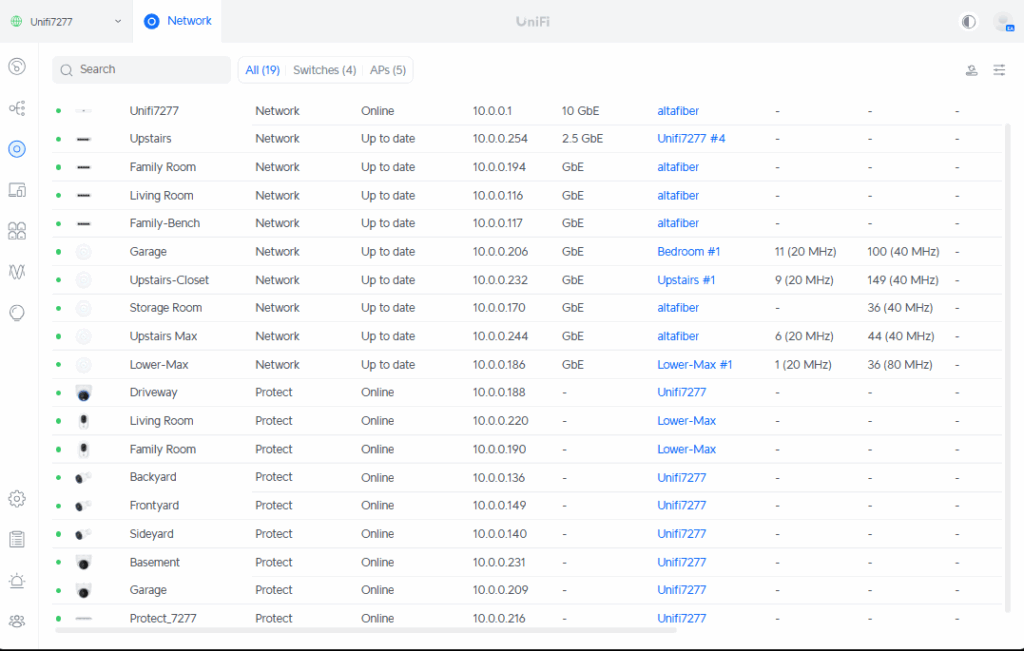Screen dimensions: 1024x651
Task: Click the device update manager icon
Action: [971, 70]
